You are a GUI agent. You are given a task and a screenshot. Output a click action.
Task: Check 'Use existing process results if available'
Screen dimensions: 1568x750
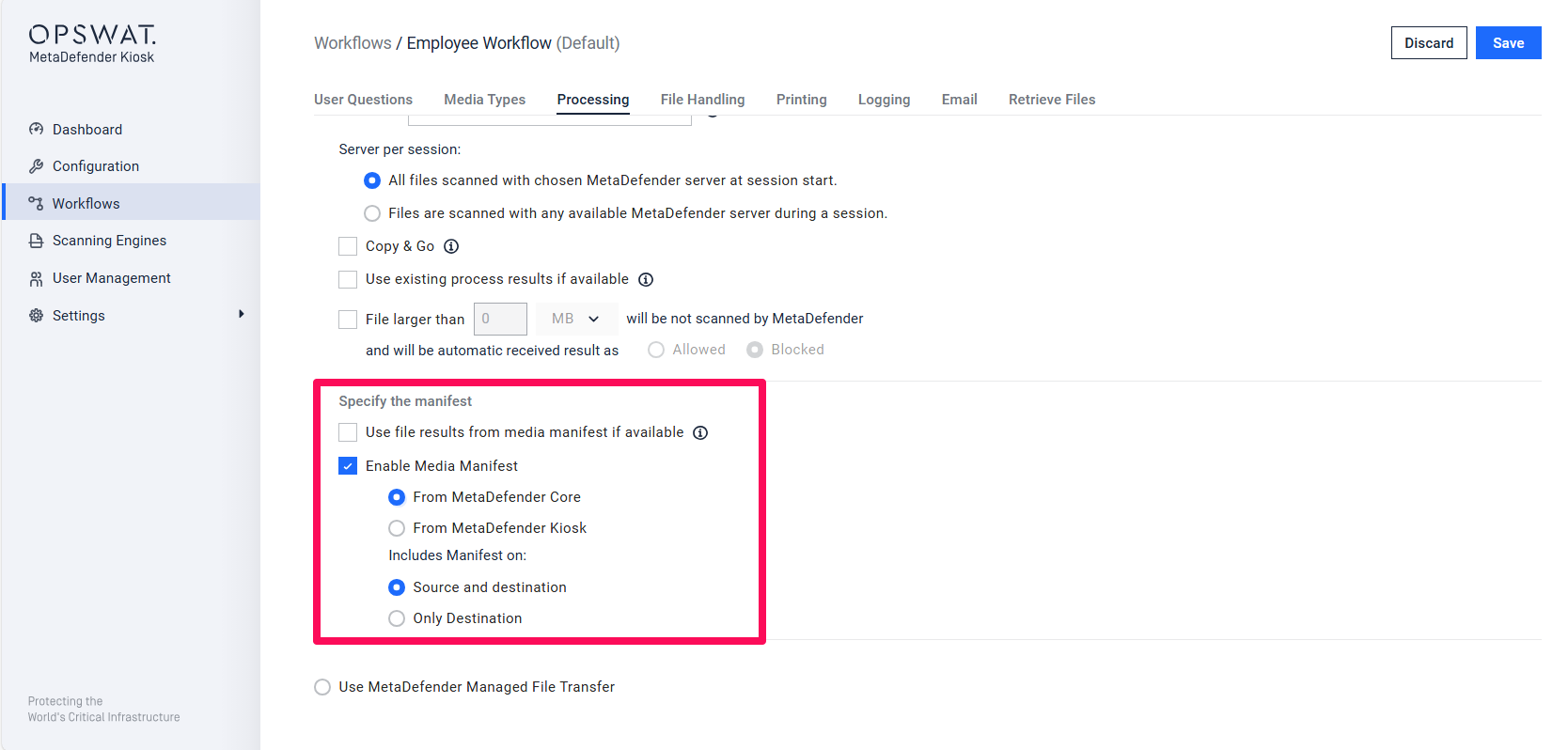point(348,279)
